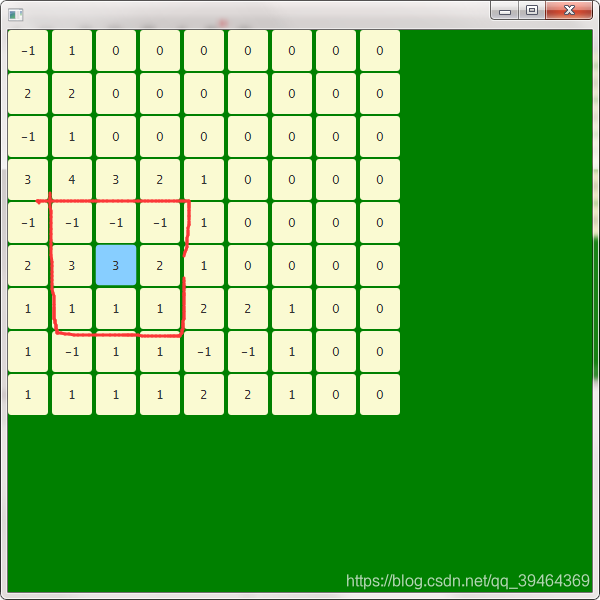Click the 3 cell left of the 4
600x600 pixels.
point(28,179)
